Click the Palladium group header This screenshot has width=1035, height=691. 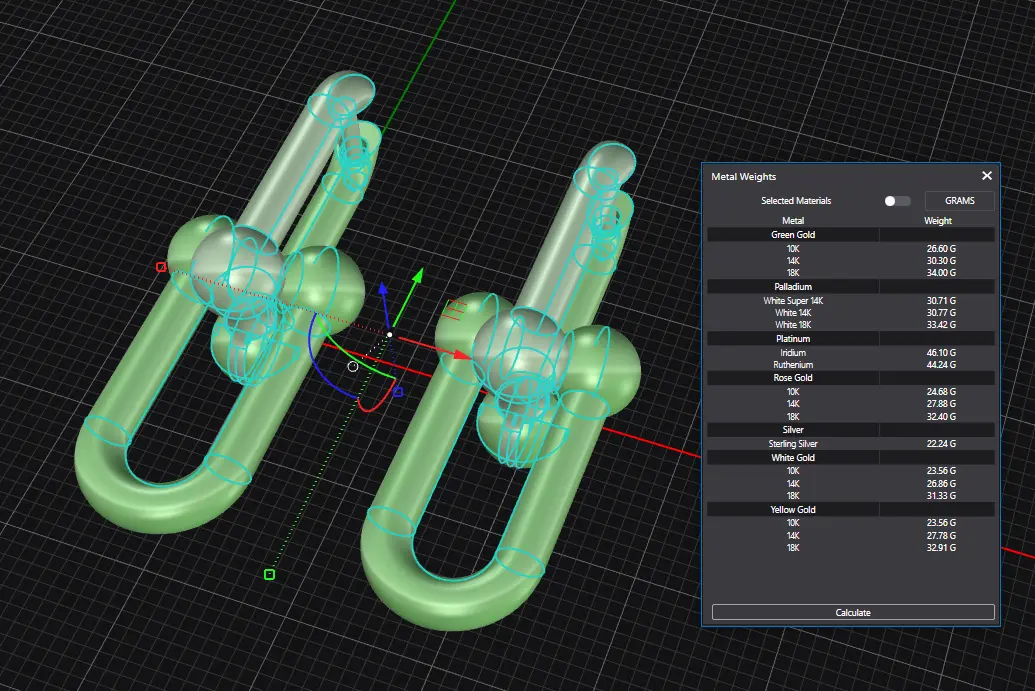[x=792, y=287]
